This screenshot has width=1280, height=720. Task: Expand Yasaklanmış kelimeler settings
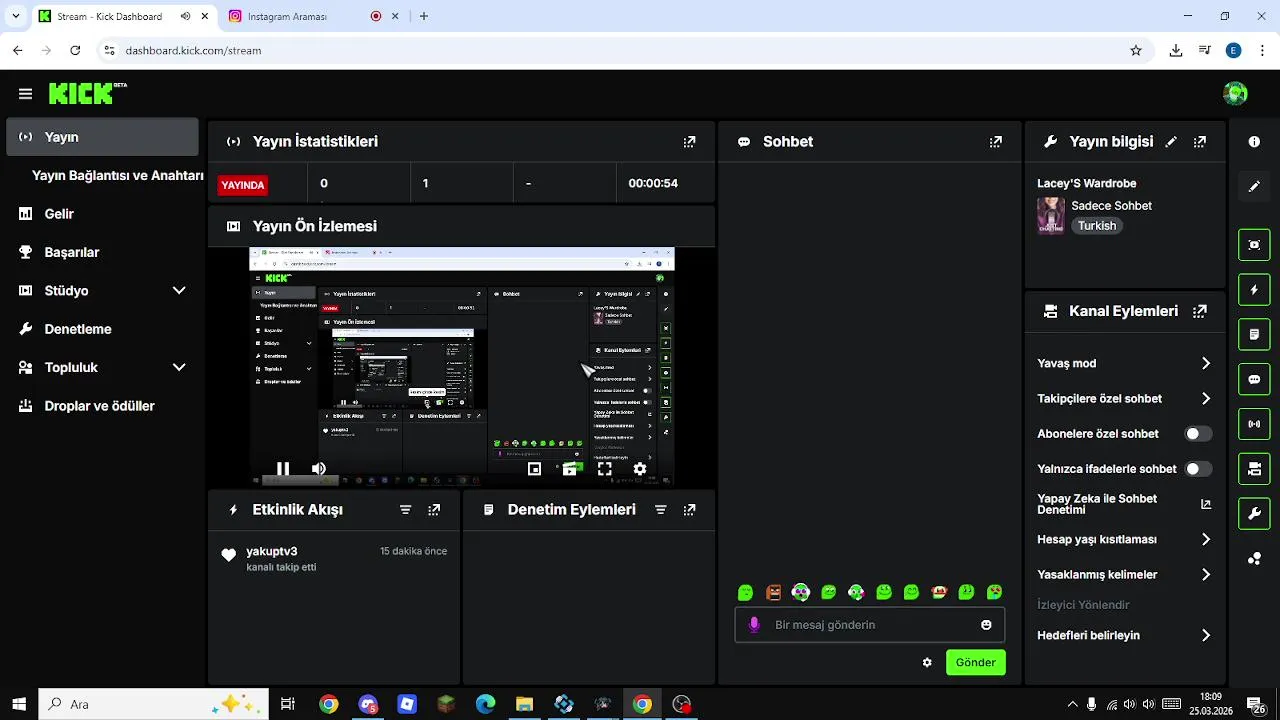1125,575
